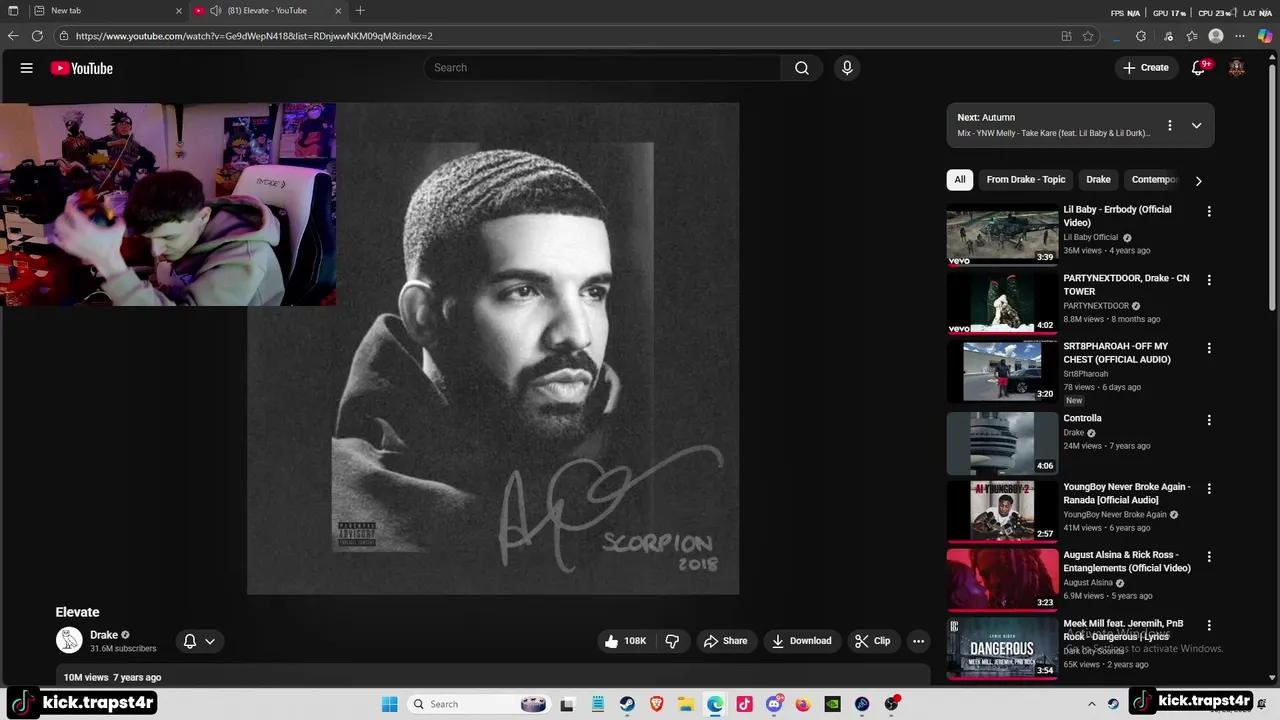Open the browser favorites list icon

pyautogui.click(x=1192, y=36)
